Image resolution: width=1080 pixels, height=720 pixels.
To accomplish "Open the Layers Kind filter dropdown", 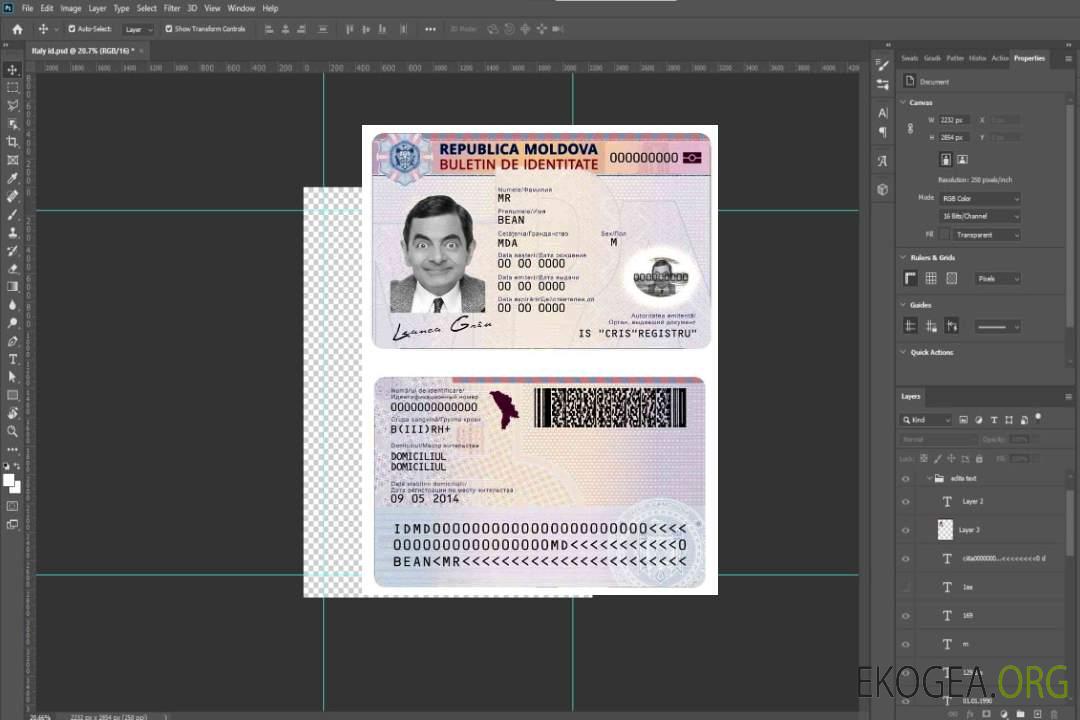I will (x=926, y=420).
